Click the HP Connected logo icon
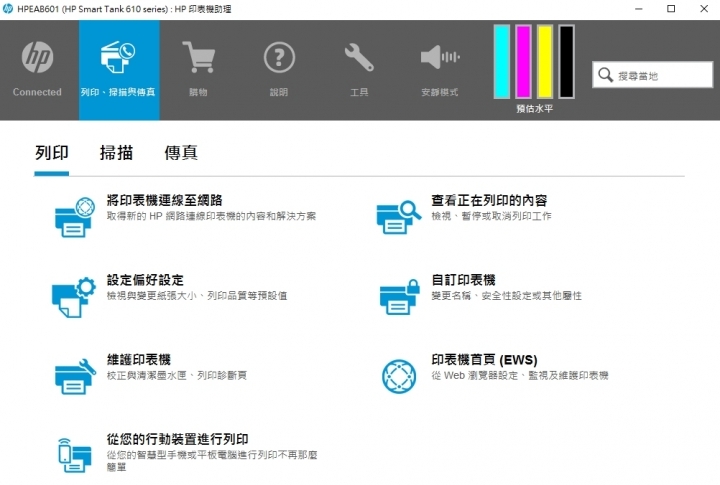 pyautogui.click(x=37, y=59)
